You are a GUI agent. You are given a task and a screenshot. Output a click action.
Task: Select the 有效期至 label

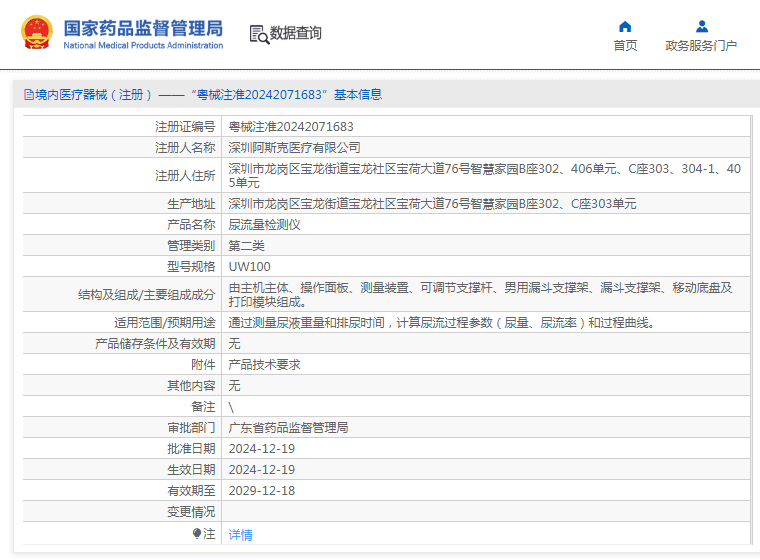(x=191, y=491)
